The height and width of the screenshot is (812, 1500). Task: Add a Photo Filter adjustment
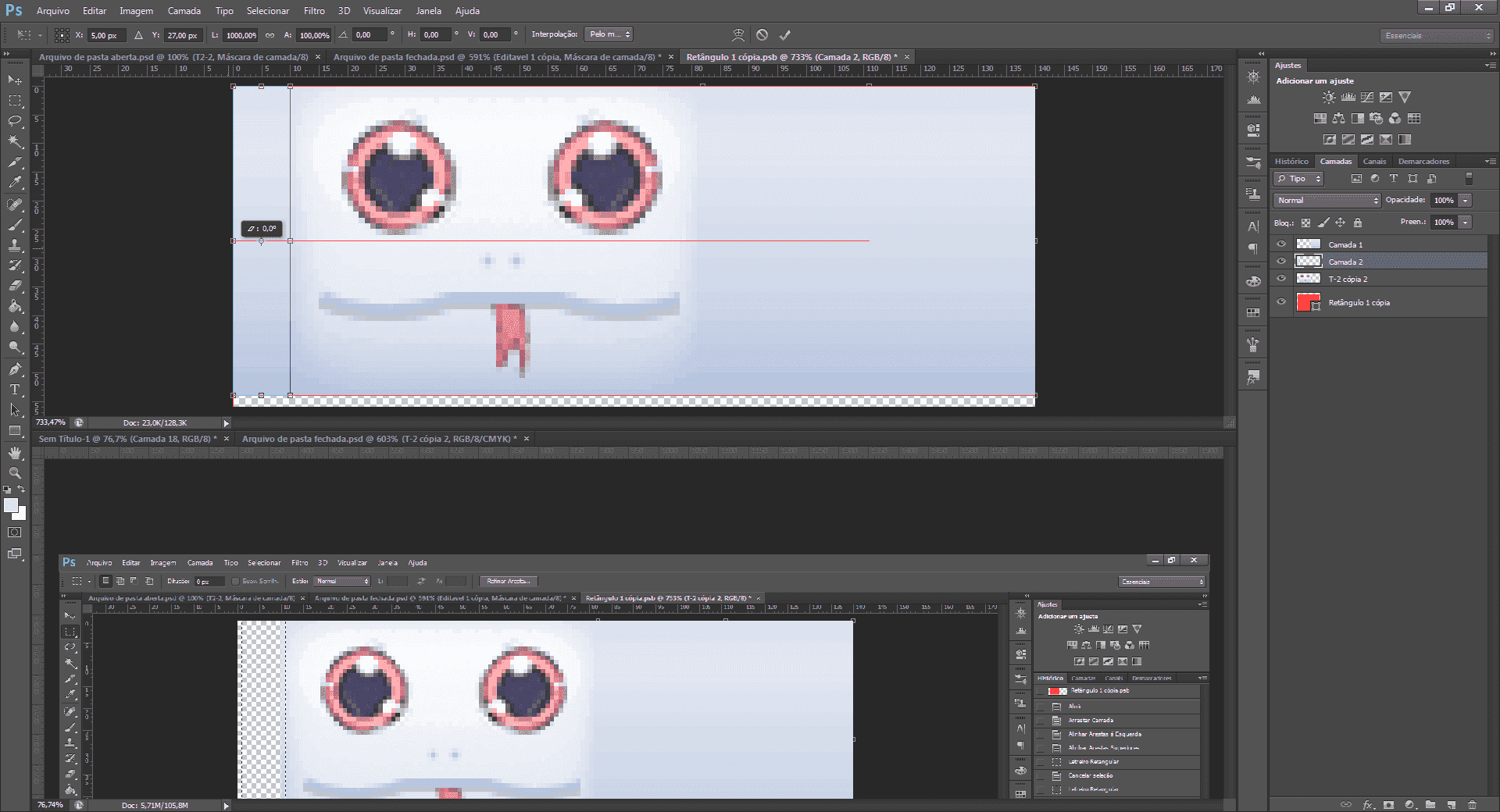click(1377, 119)
